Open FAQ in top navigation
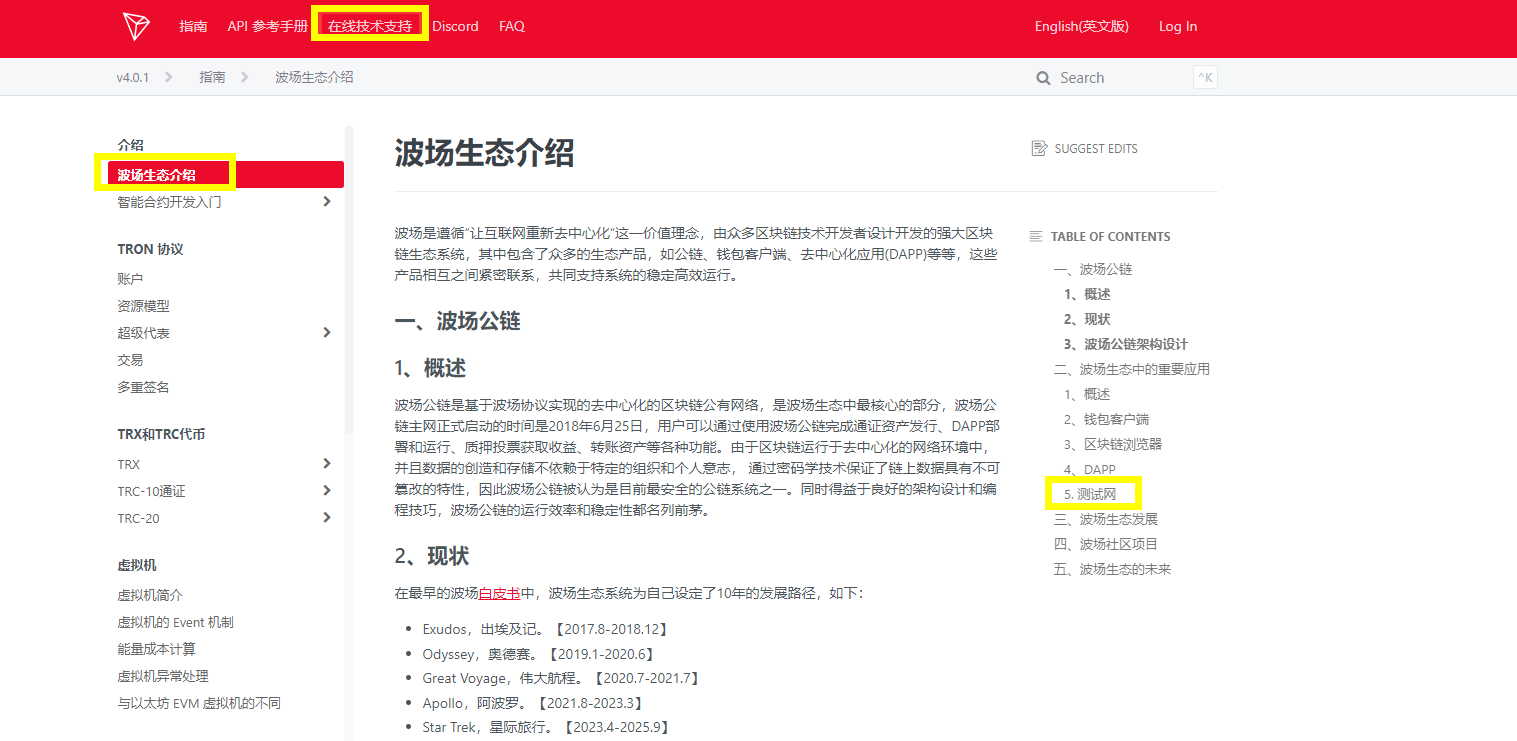 click(x=512, y=26)
